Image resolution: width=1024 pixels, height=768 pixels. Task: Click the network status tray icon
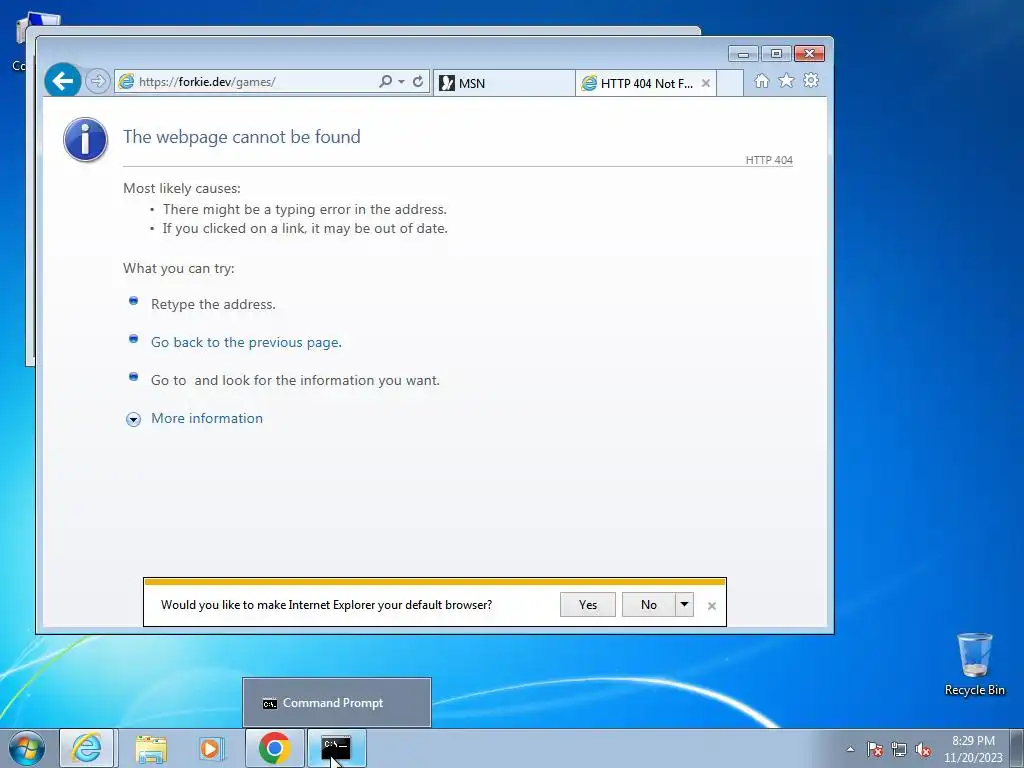click(x=899, y=750)
